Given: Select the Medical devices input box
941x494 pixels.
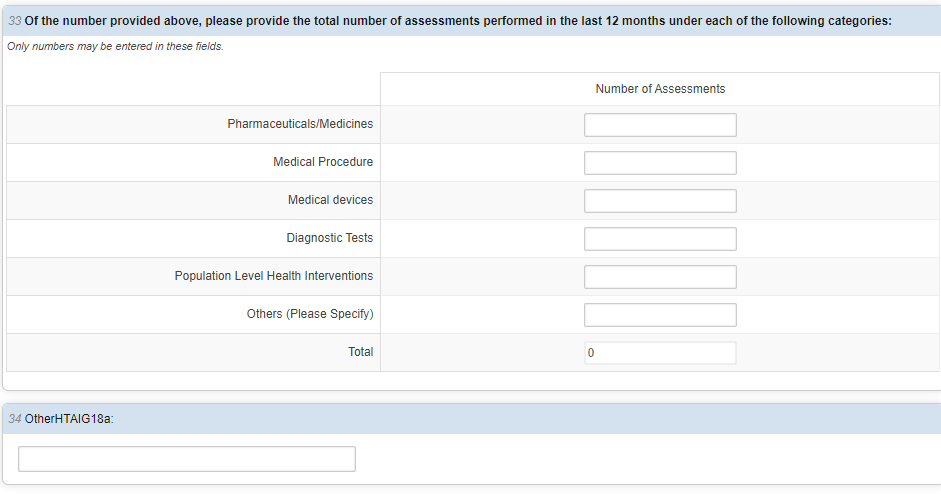Looking at the screenshot, I should (660, 201).
